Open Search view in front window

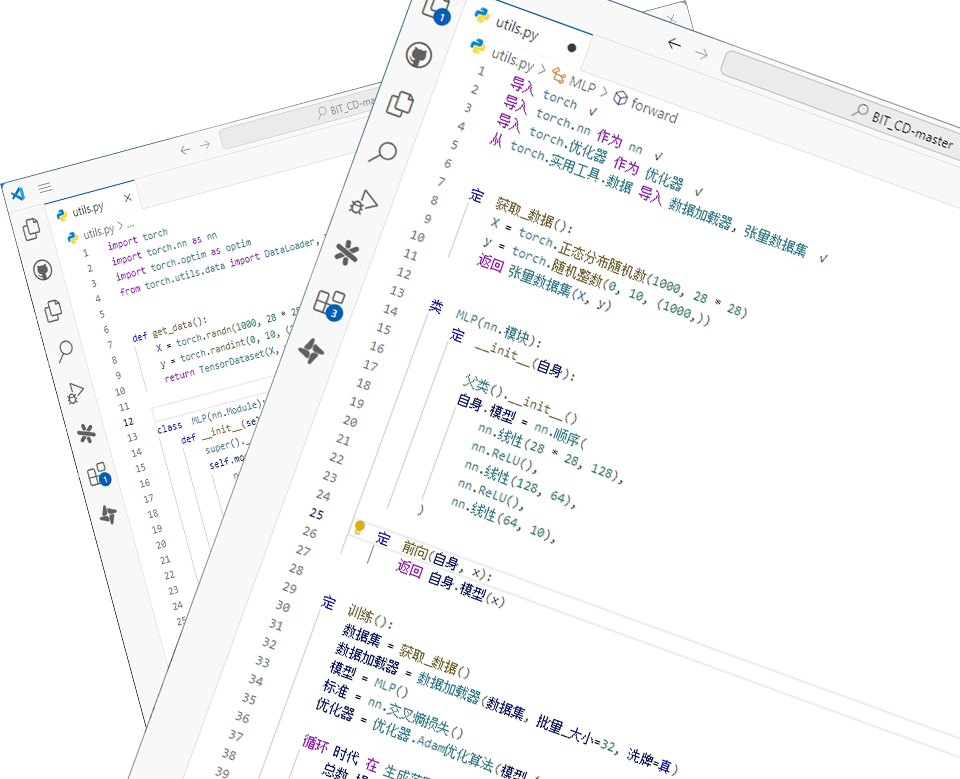383,152
